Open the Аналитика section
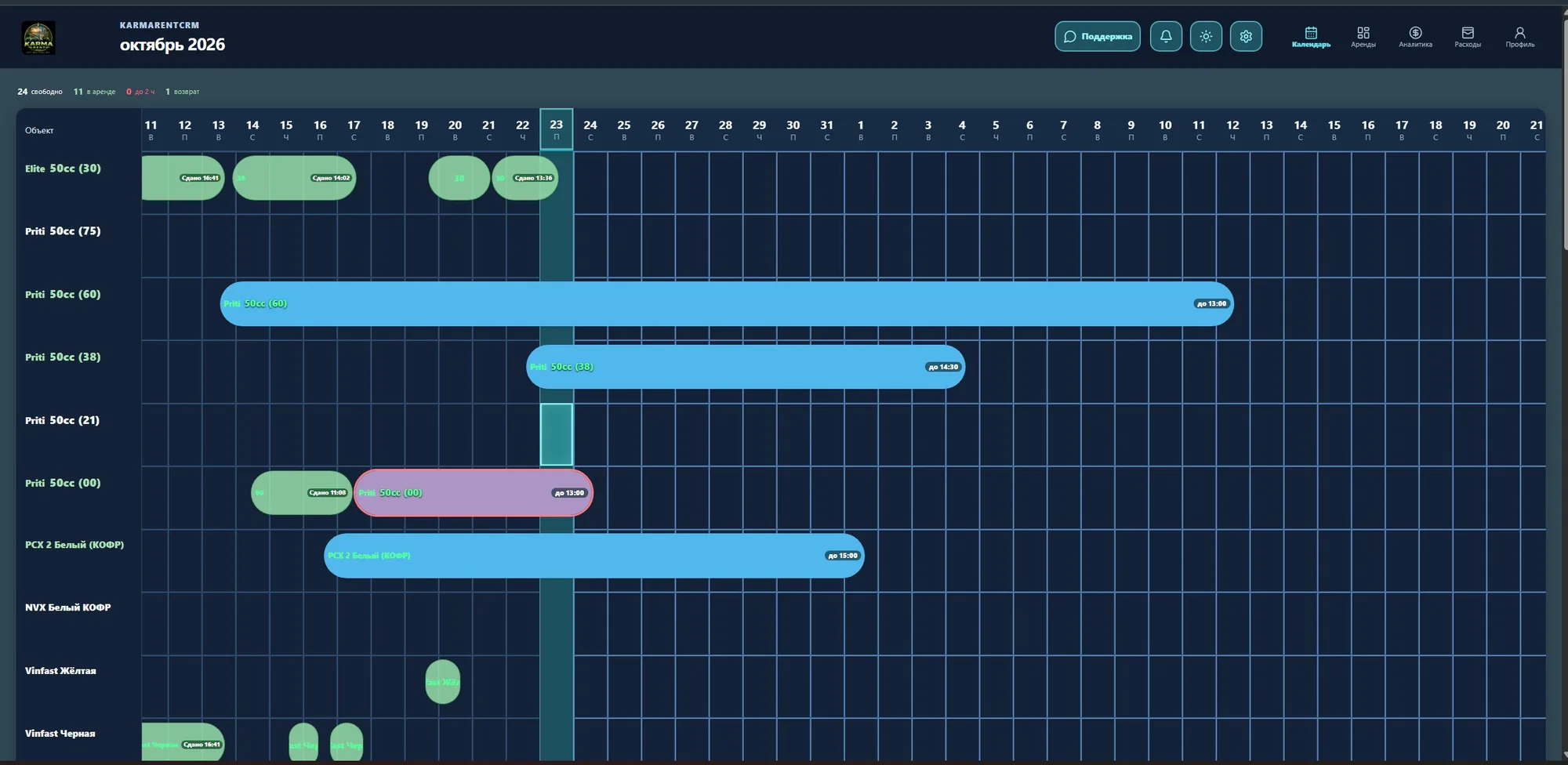Image resolution: width=1568 pixels, height=765 pixels. [1415, 37]
